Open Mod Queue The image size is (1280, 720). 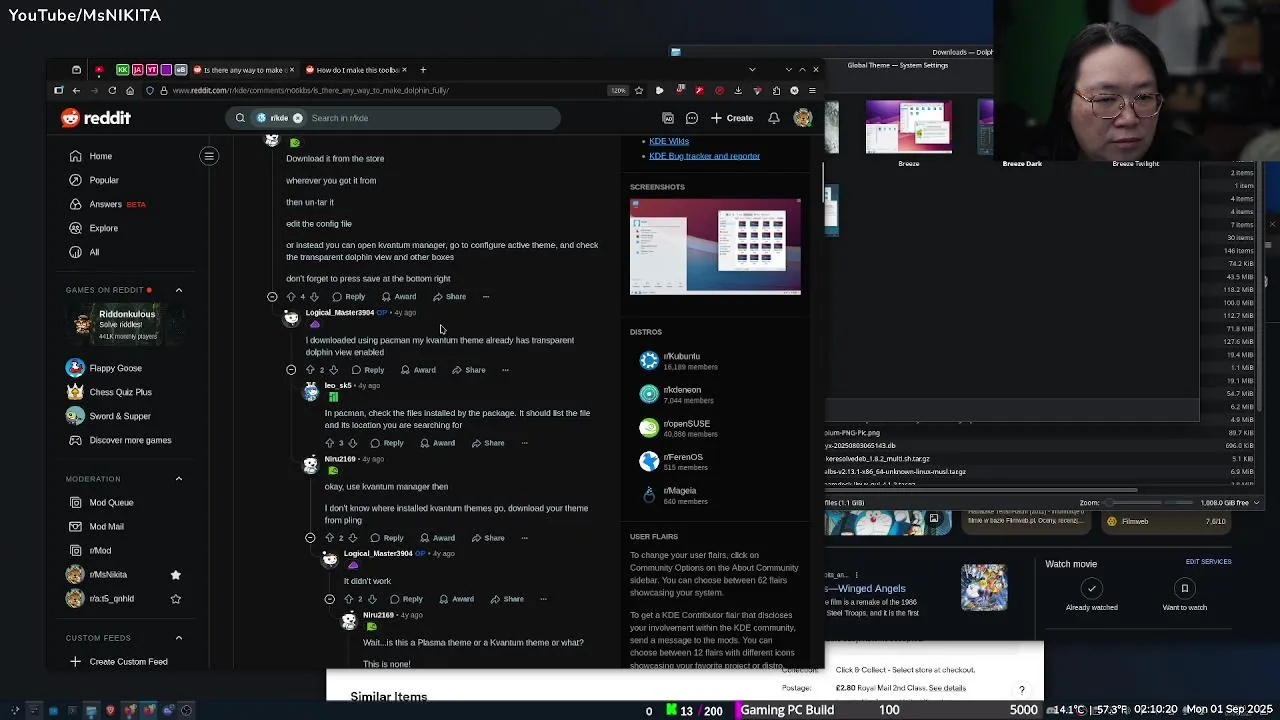100,503
